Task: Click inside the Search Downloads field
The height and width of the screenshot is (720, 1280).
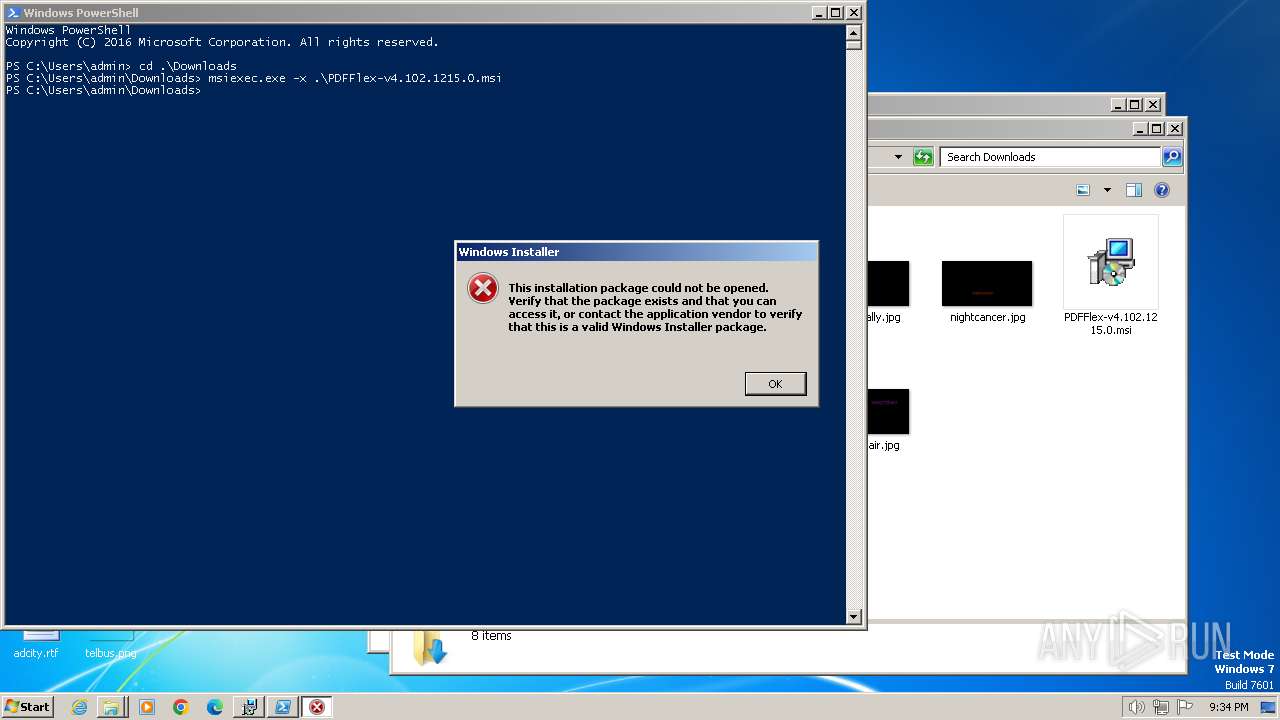Action: (x=1050, y=157)
